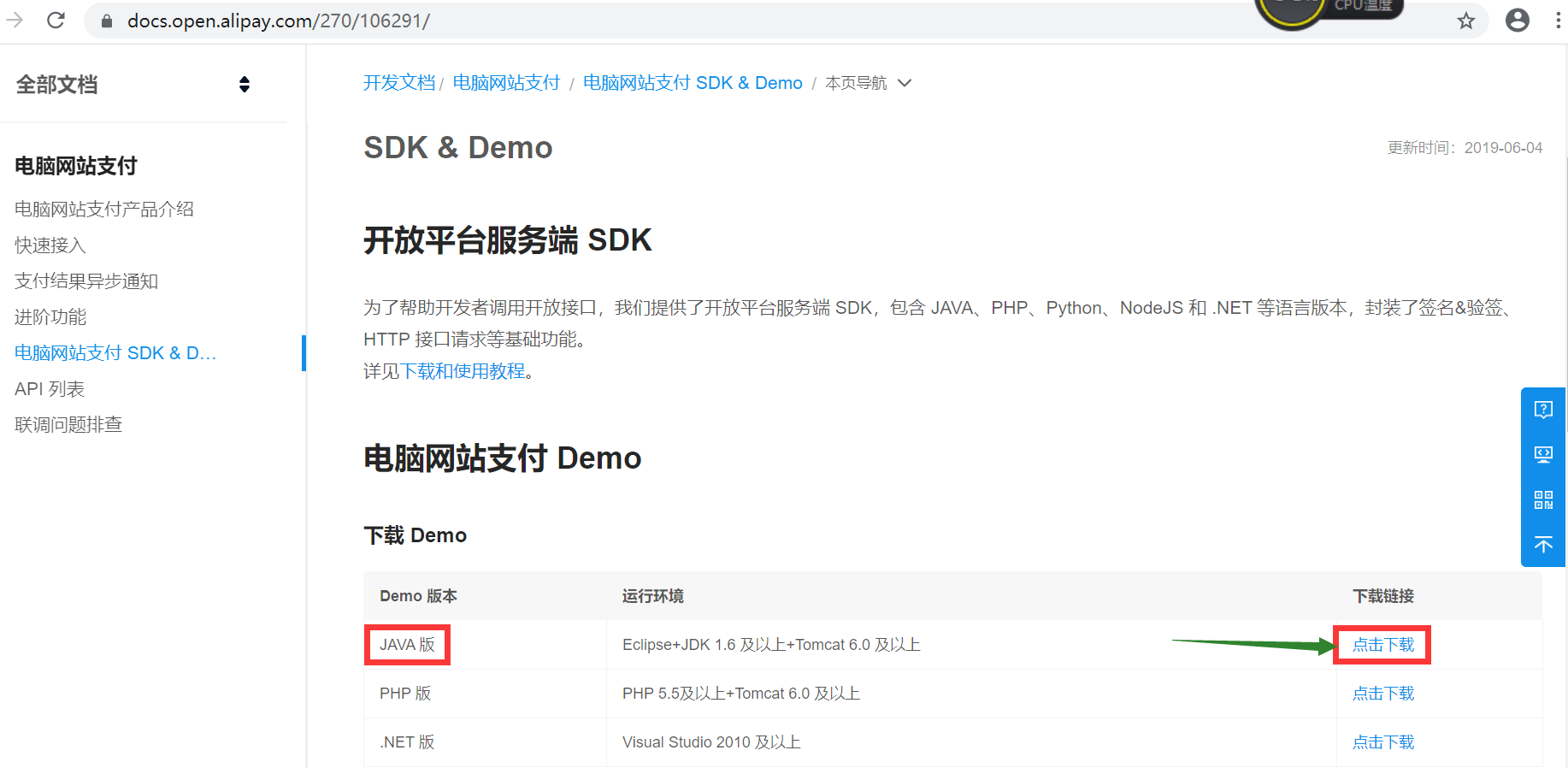Select 快速接入 in sidebar
Screen dimensions: 1568x768
pos(50,245)
